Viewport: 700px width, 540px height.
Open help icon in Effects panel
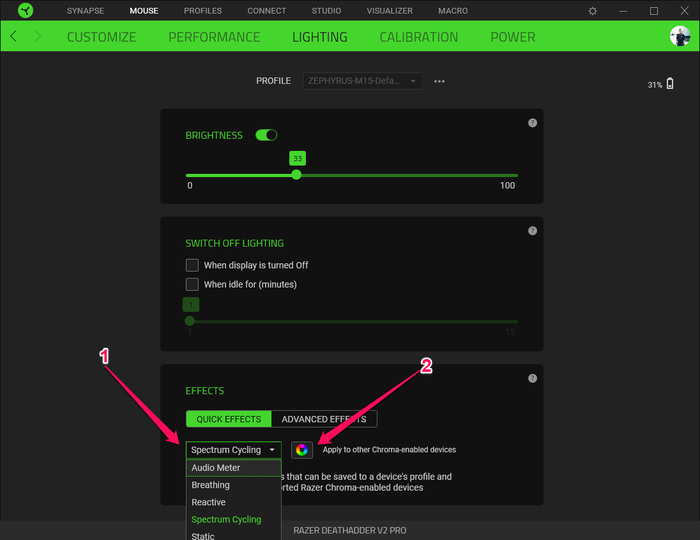tap(532, 378)
